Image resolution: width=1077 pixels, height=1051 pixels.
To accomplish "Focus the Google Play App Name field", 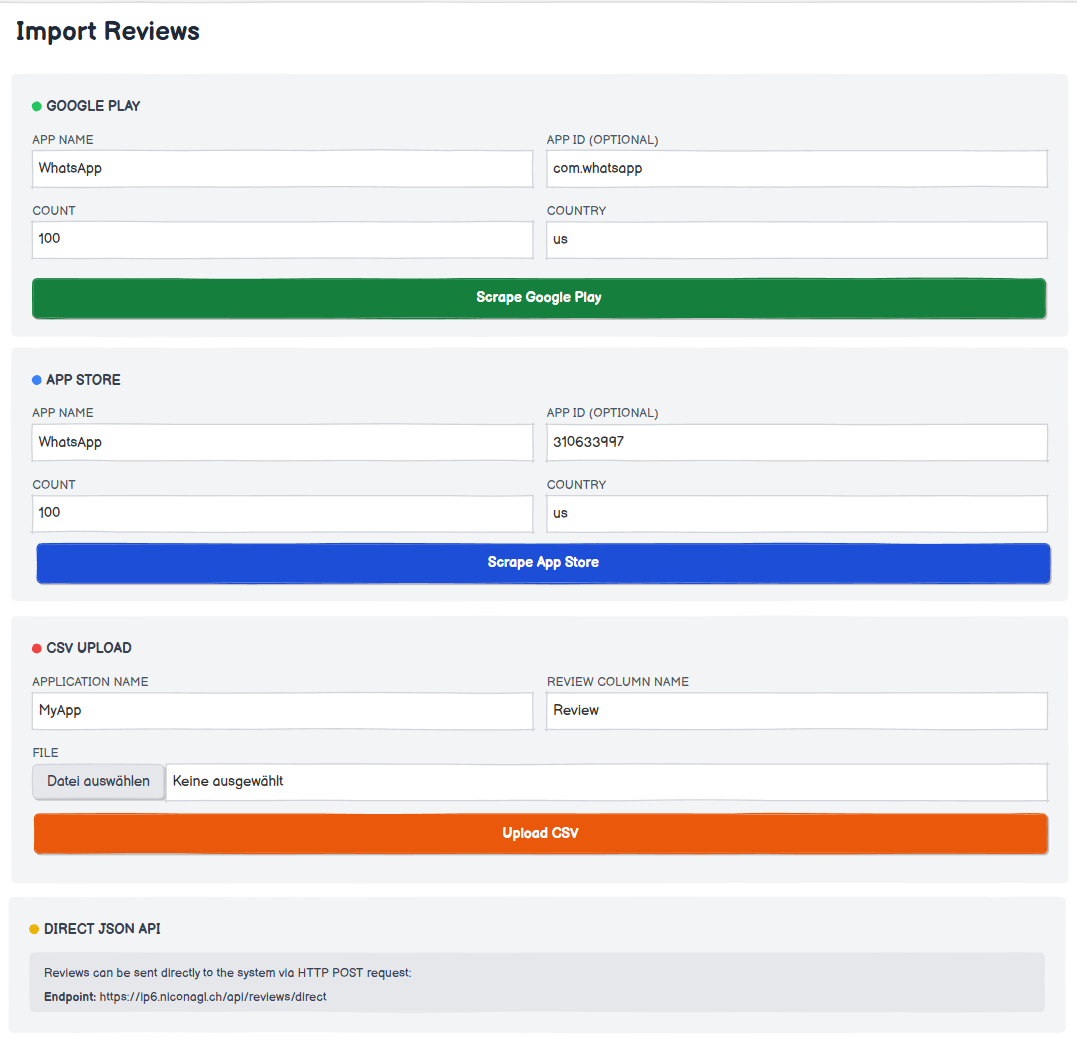I will [282, 169].
